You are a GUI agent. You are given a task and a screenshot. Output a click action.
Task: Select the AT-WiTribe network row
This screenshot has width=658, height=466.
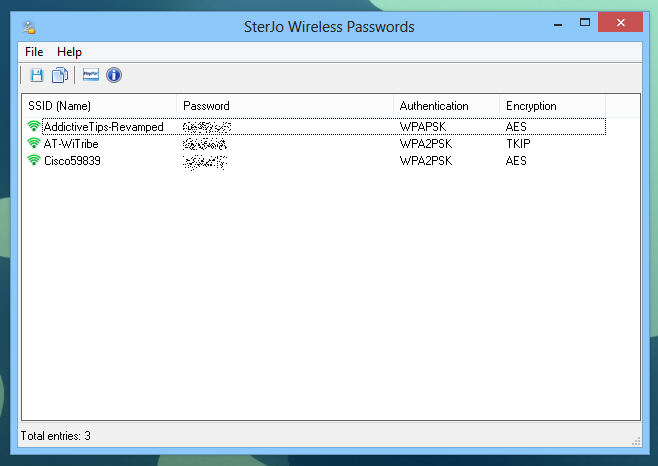click(314, 144)
